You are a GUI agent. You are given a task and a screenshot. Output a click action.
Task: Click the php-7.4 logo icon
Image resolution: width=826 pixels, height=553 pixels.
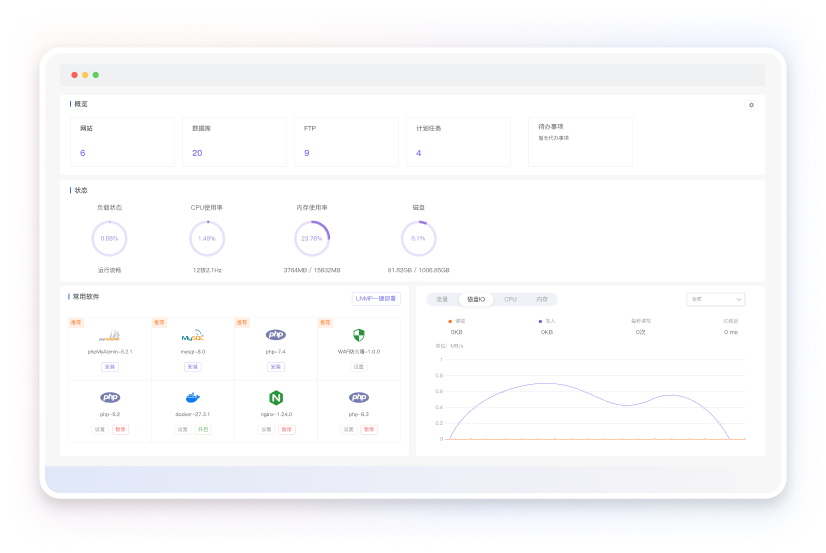[276, 335]
